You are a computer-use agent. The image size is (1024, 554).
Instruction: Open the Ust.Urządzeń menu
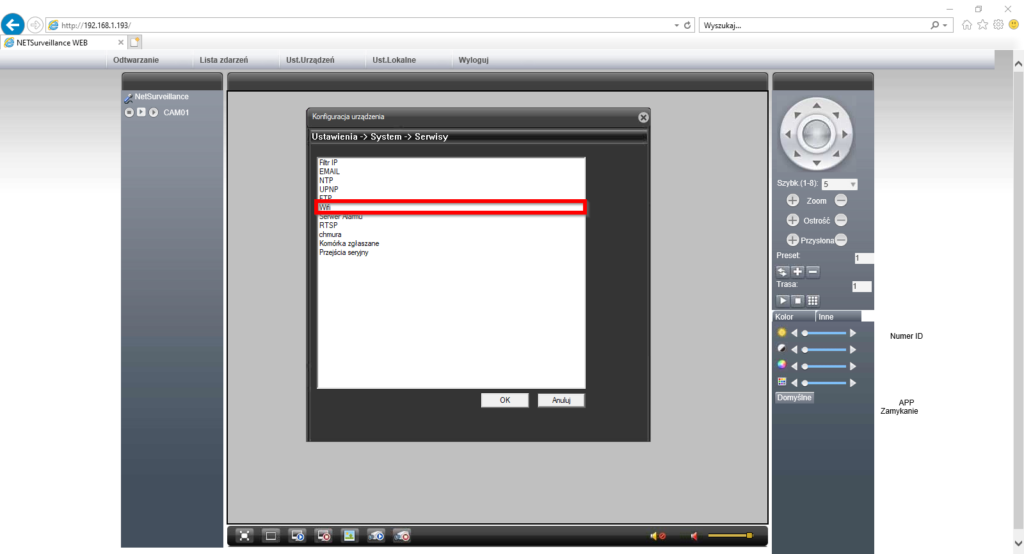(310, 60)
